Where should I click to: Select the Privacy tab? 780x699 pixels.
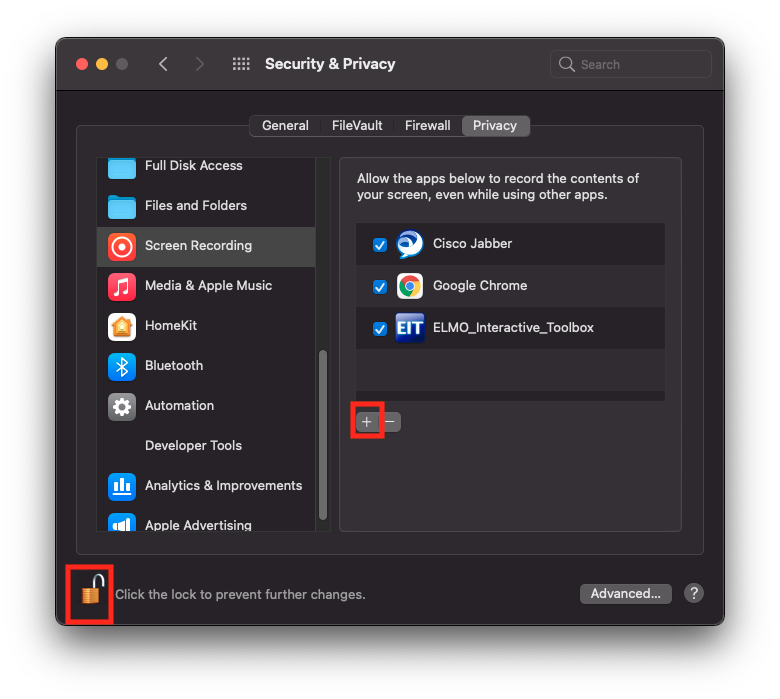click(495, 125)
